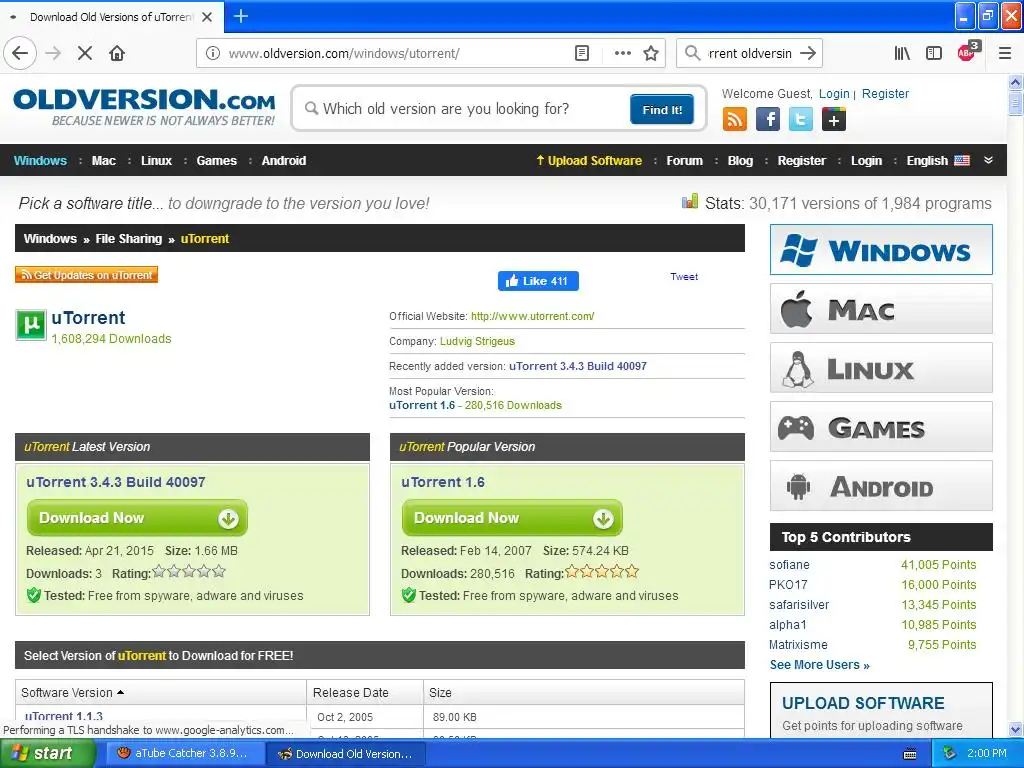Viewport: 1024px width, 768px height.
Task: Click the search go arrow in search box
Action: pos(808,53)
